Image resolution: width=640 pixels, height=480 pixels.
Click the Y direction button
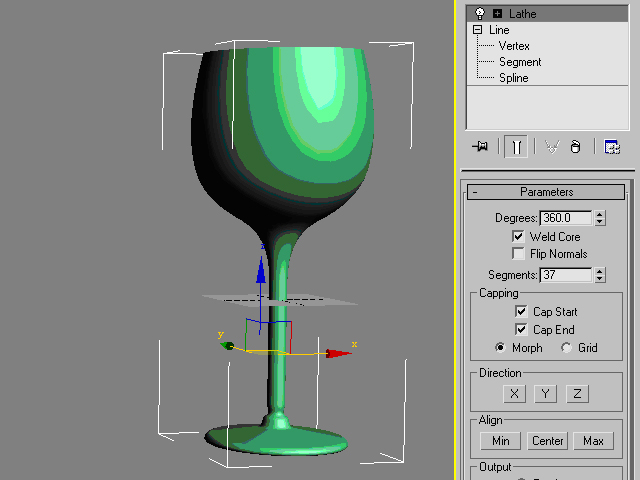pyautogui.click(x=545, y=394)
